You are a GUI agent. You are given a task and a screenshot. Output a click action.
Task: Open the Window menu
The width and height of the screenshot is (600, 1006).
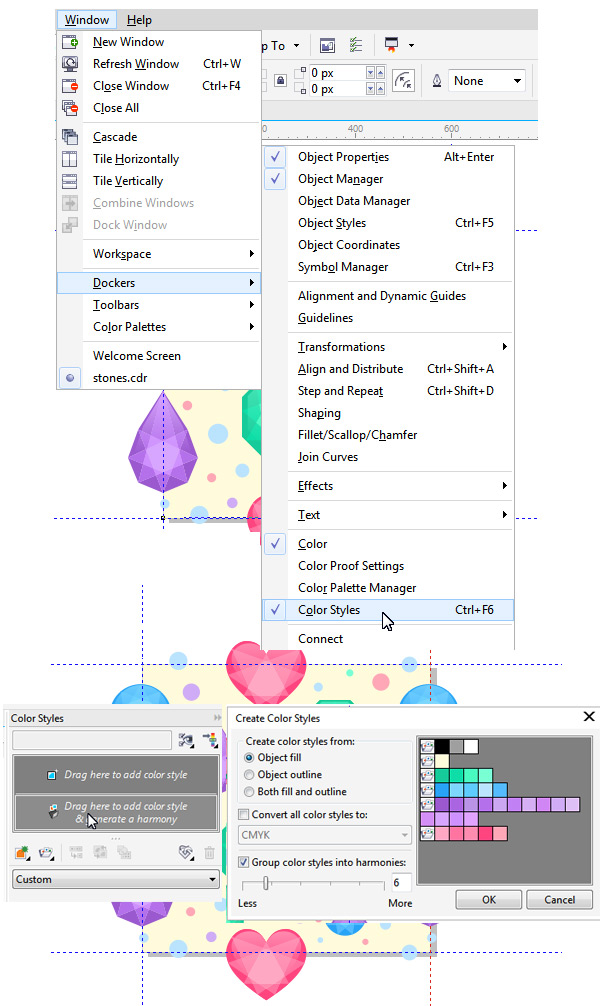click(x=87, y=20)
